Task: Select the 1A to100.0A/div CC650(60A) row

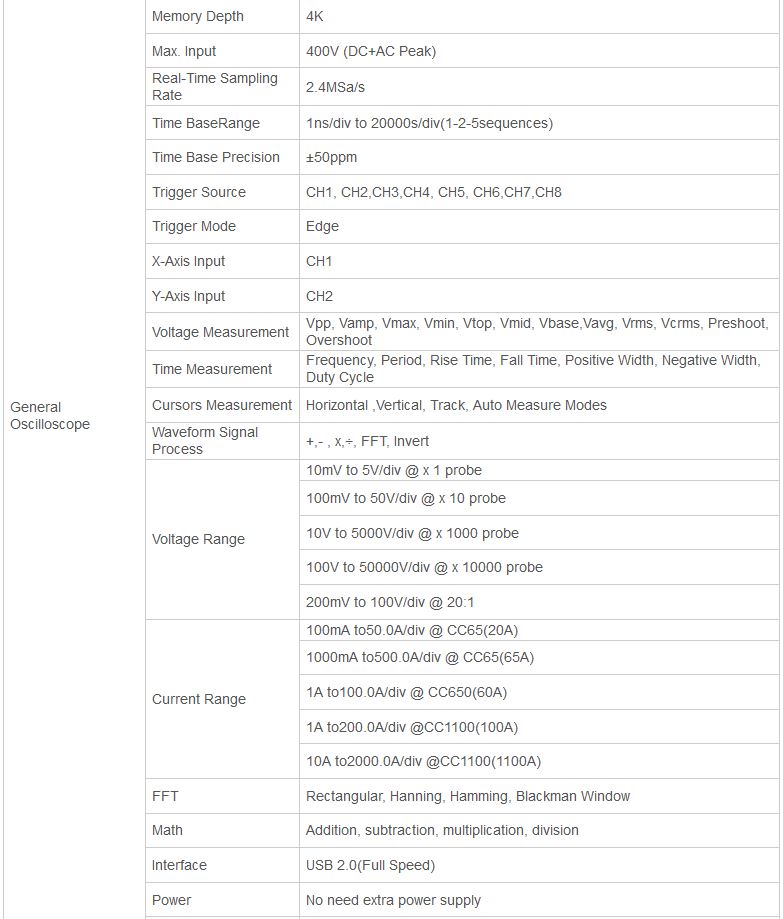Action: (539, 693)
